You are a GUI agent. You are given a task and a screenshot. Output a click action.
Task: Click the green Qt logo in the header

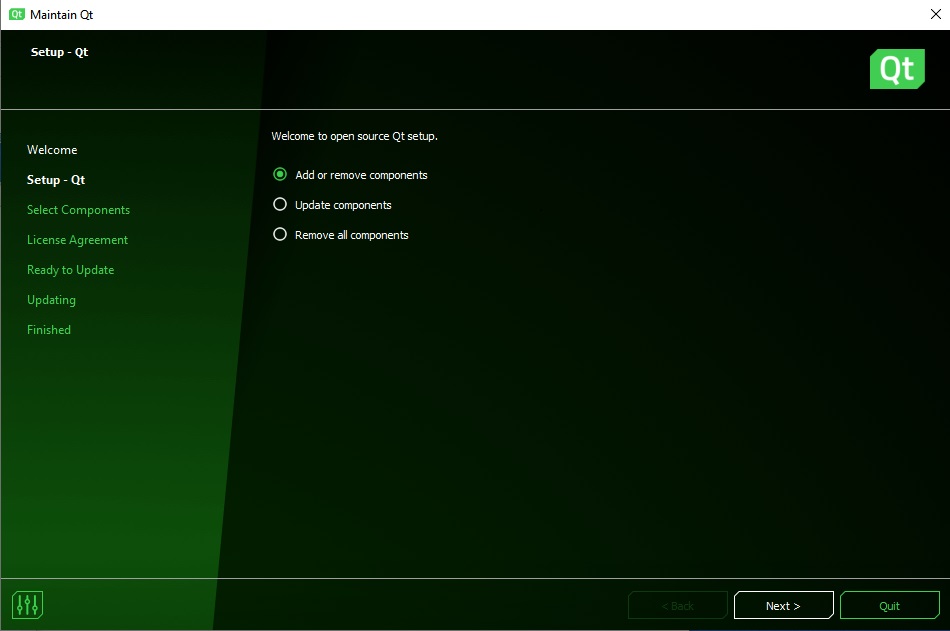click(x=897, y=69)
